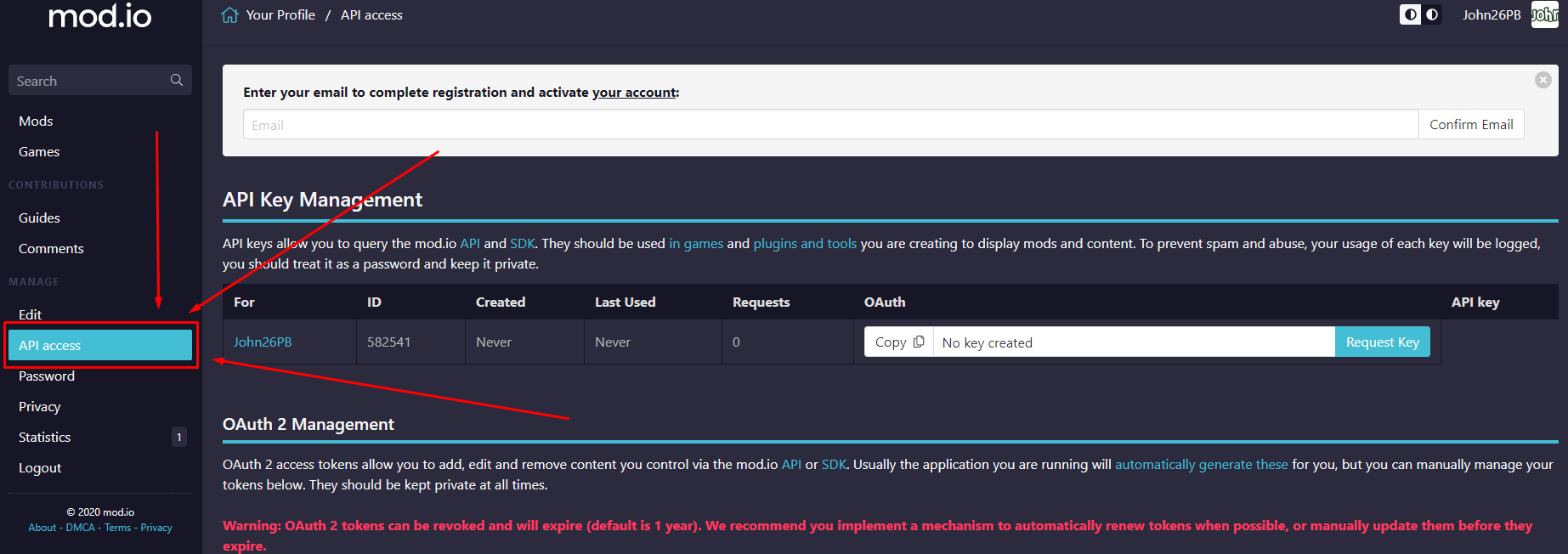Image resolution: width=1568 pixels, height=554 pixels.
Task: Click the 'API Key Management' heading
Action: tap(322, 200)
